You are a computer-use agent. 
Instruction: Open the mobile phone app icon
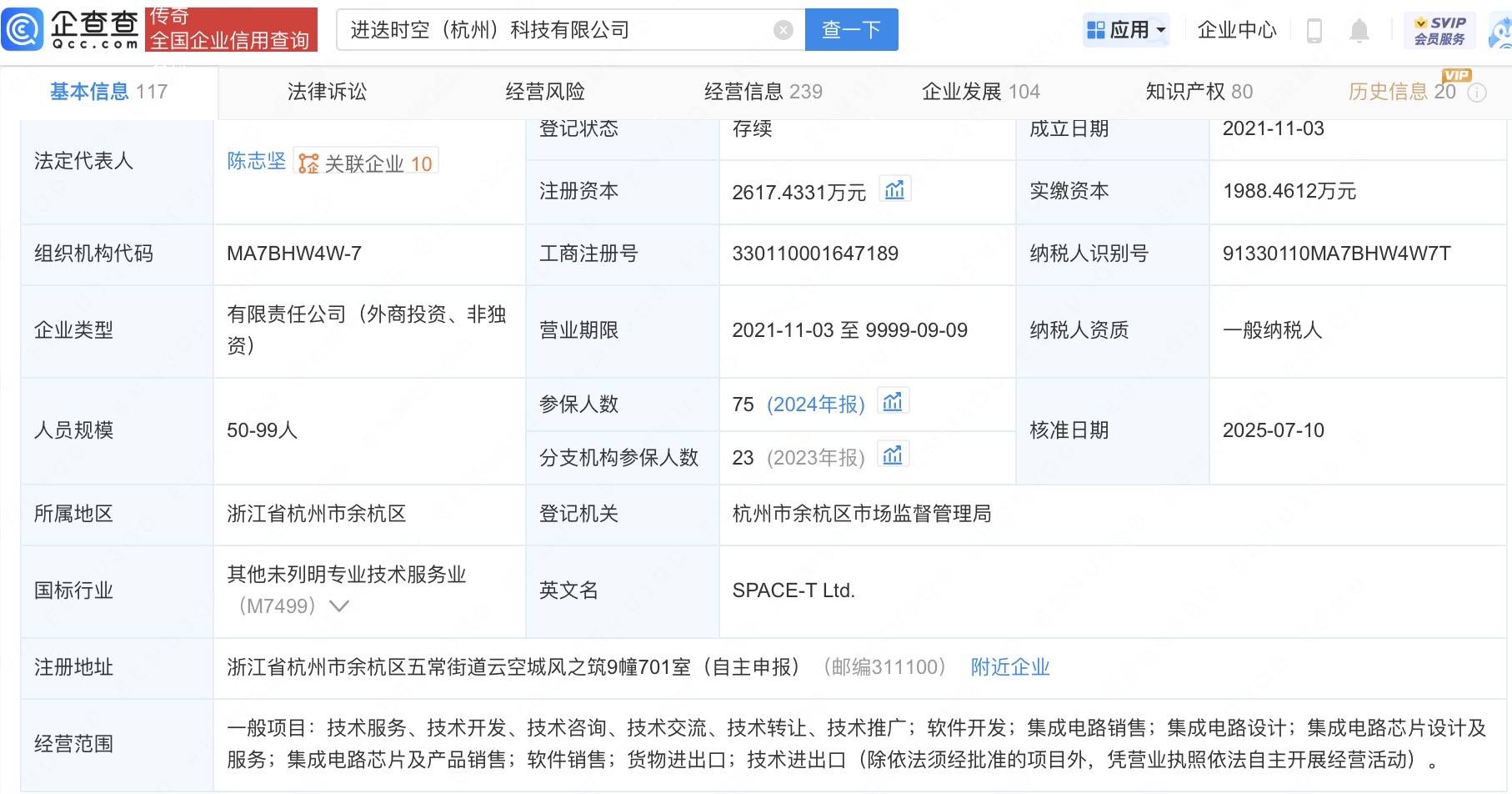point(1314,31)
